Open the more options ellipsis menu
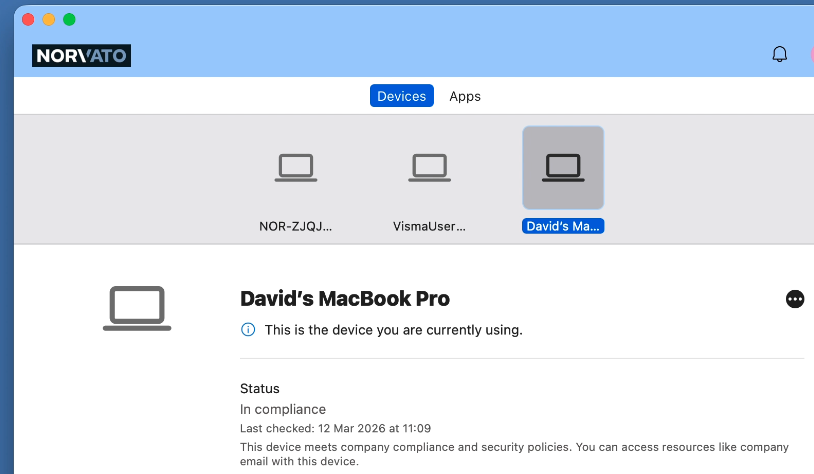The width and height of the screenshot is (814, 474). (795, 299)
